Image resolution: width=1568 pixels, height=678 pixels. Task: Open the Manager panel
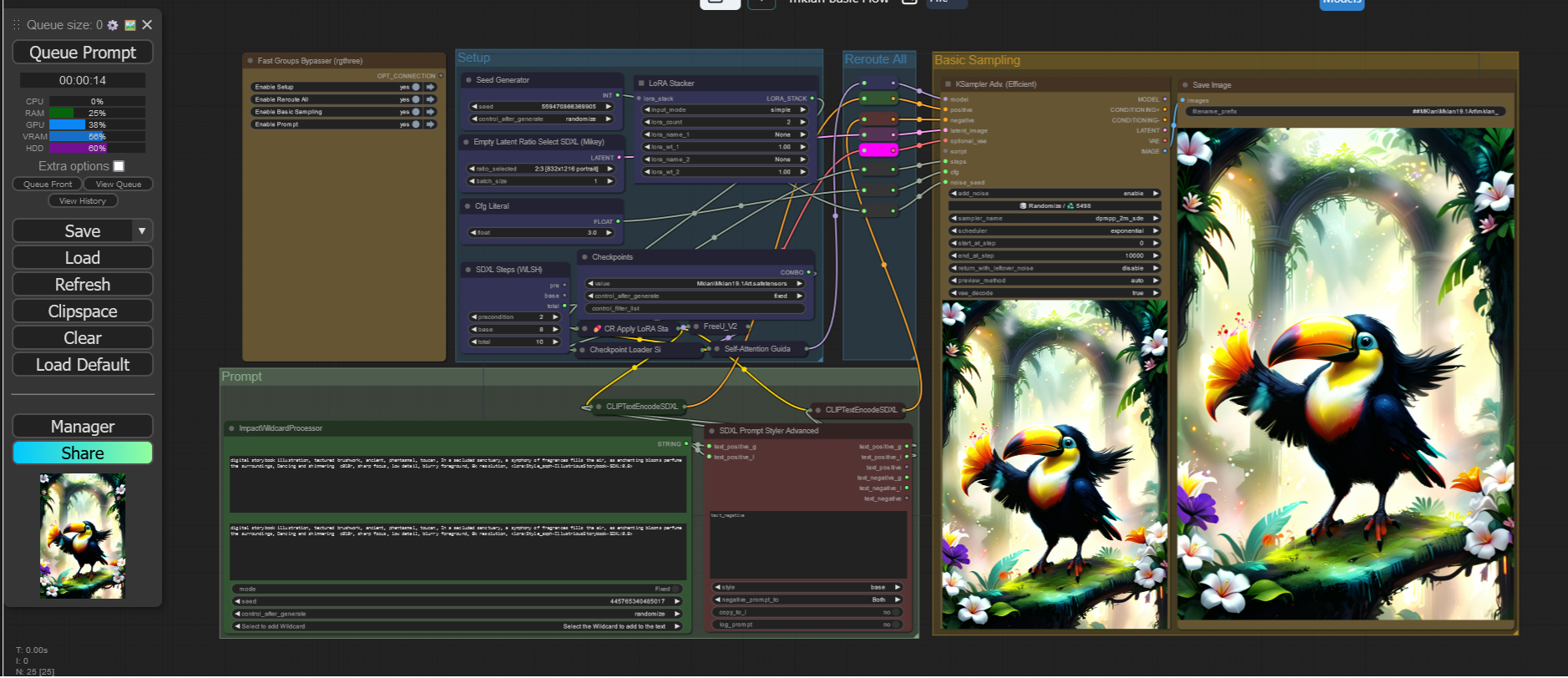pos(83,427)
